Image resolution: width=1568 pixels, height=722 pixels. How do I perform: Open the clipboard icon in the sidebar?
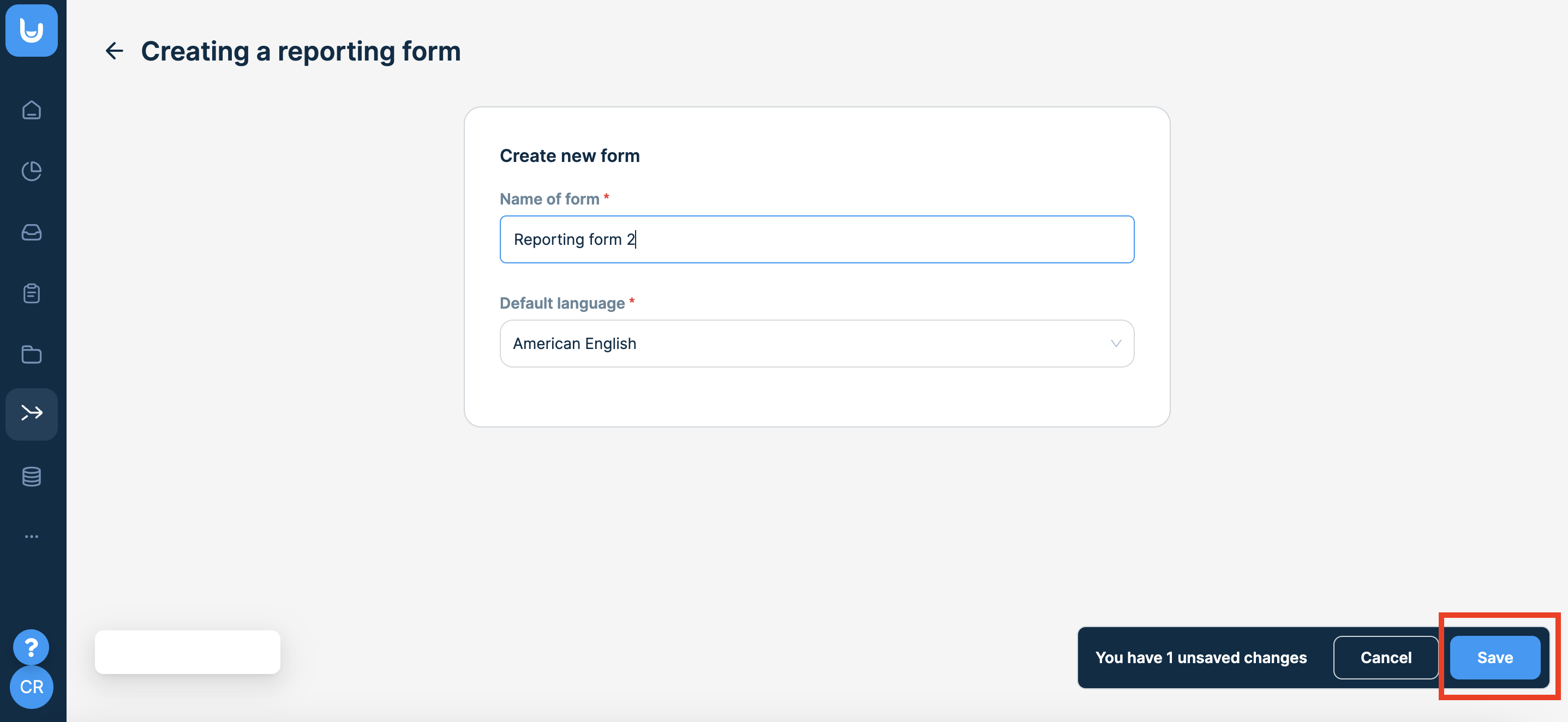click(32, 293)
